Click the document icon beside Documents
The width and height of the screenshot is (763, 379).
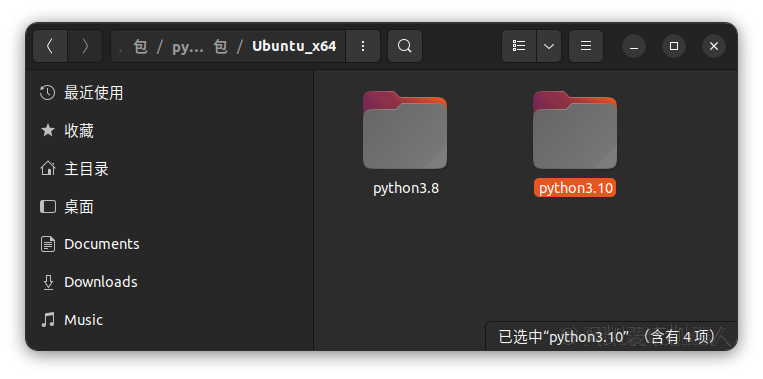(x=48, y=244)
